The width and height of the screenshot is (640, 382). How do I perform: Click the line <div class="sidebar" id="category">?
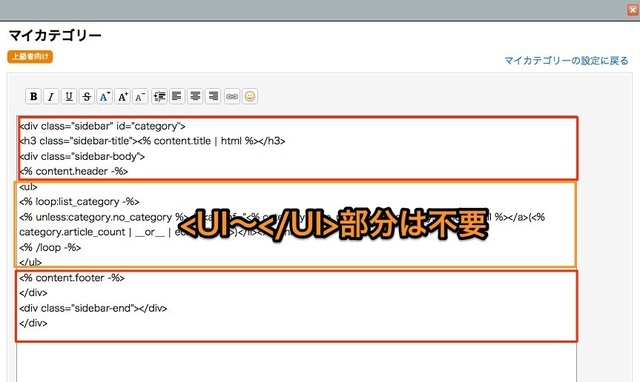102,126
